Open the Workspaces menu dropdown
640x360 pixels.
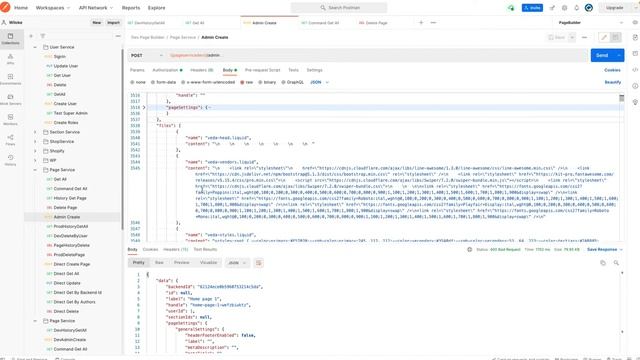click(53, 8)
